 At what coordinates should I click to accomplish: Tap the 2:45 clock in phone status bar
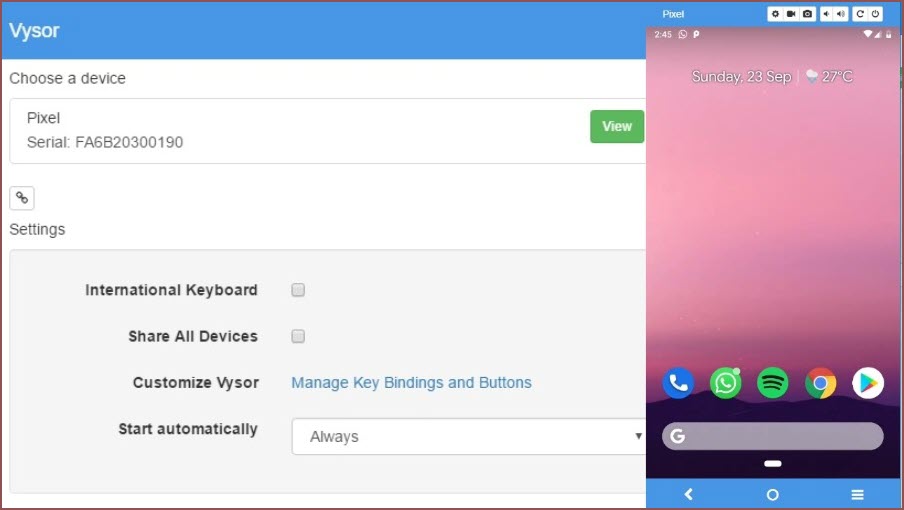tap(663, 35)
